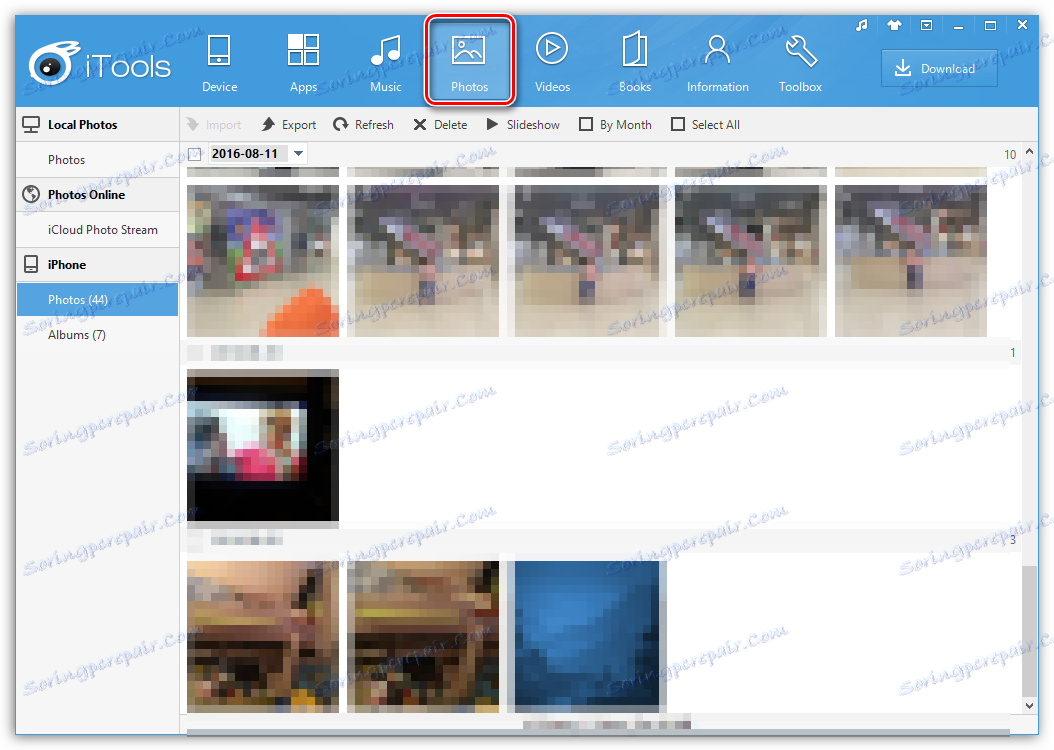Select the photo with the orange object
The width and height of the screenshot is (1054, 750).
click(263, 261)
